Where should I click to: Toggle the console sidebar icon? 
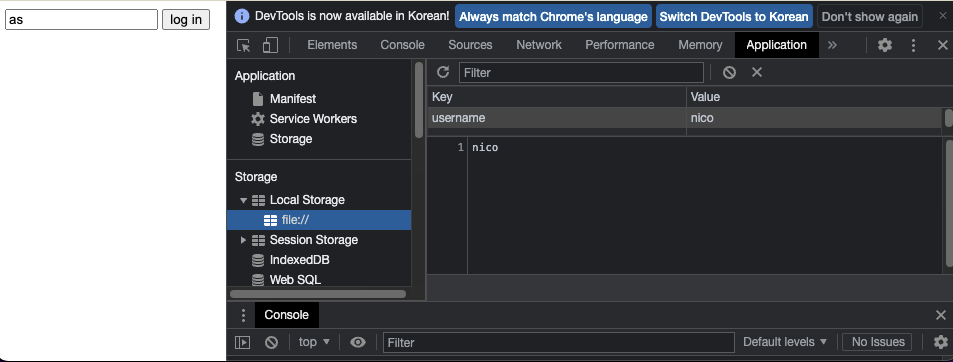click(x=243, y=342)
